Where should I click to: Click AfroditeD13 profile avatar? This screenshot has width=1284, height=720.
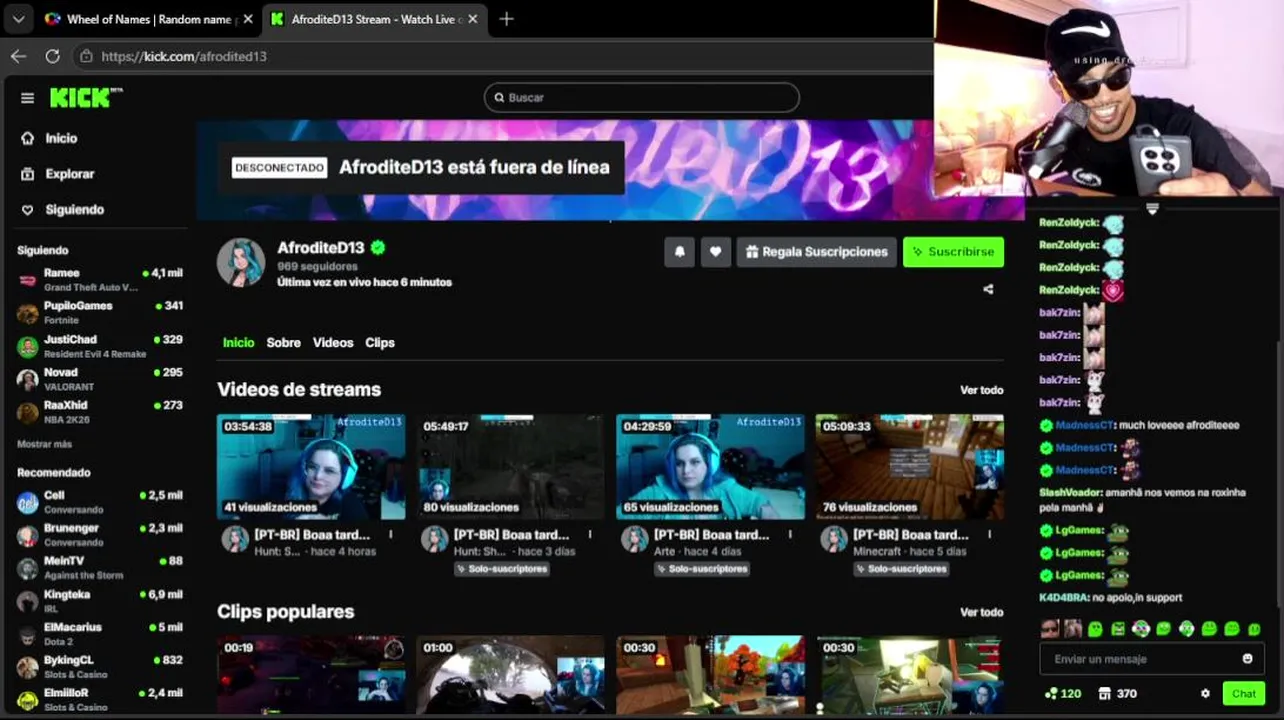(x=241, y=262)
